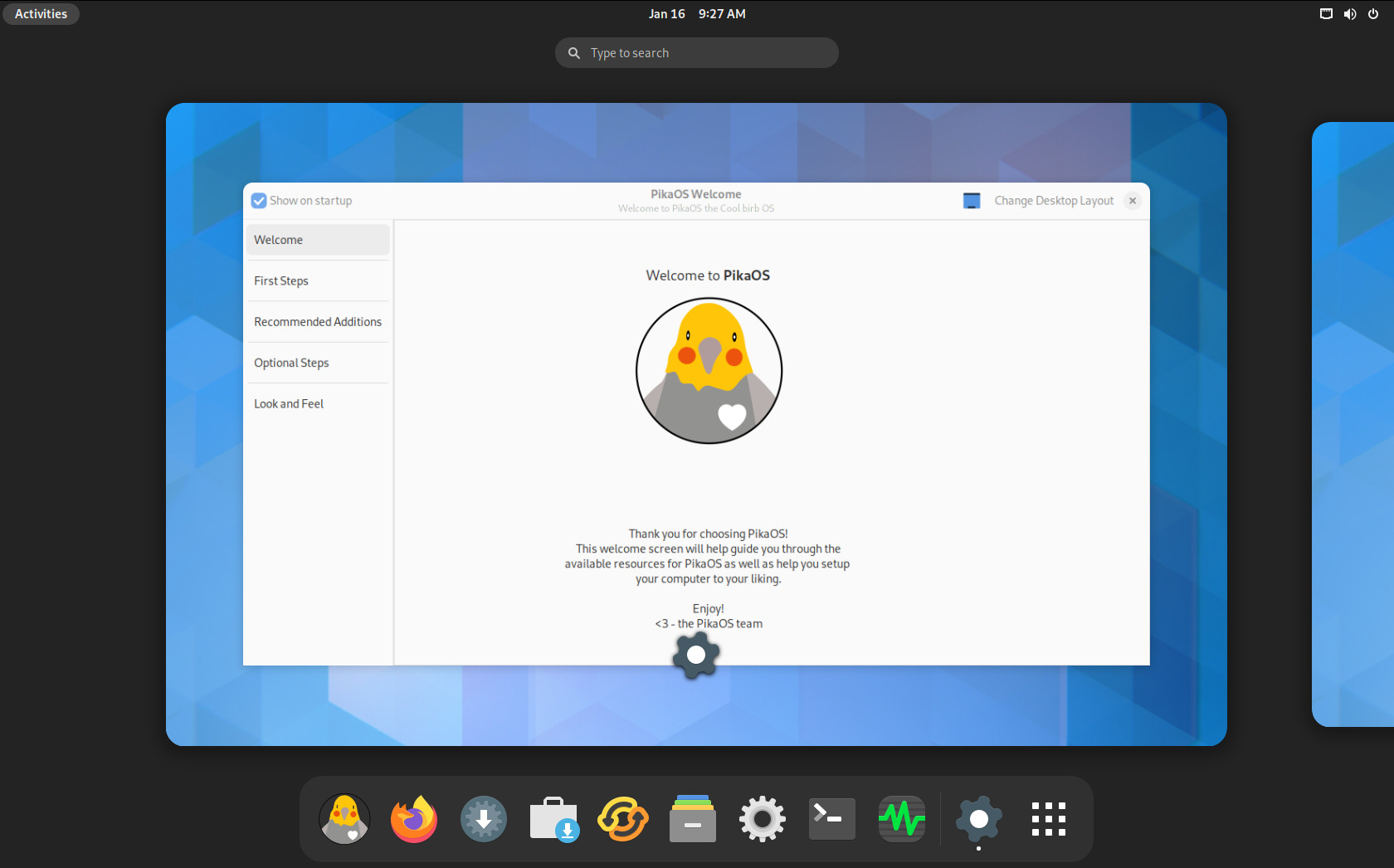The height and width of the screenshot is (868, 1394).
Task: Click the 'Enjoy!' text line
Action: pos(708,608)
